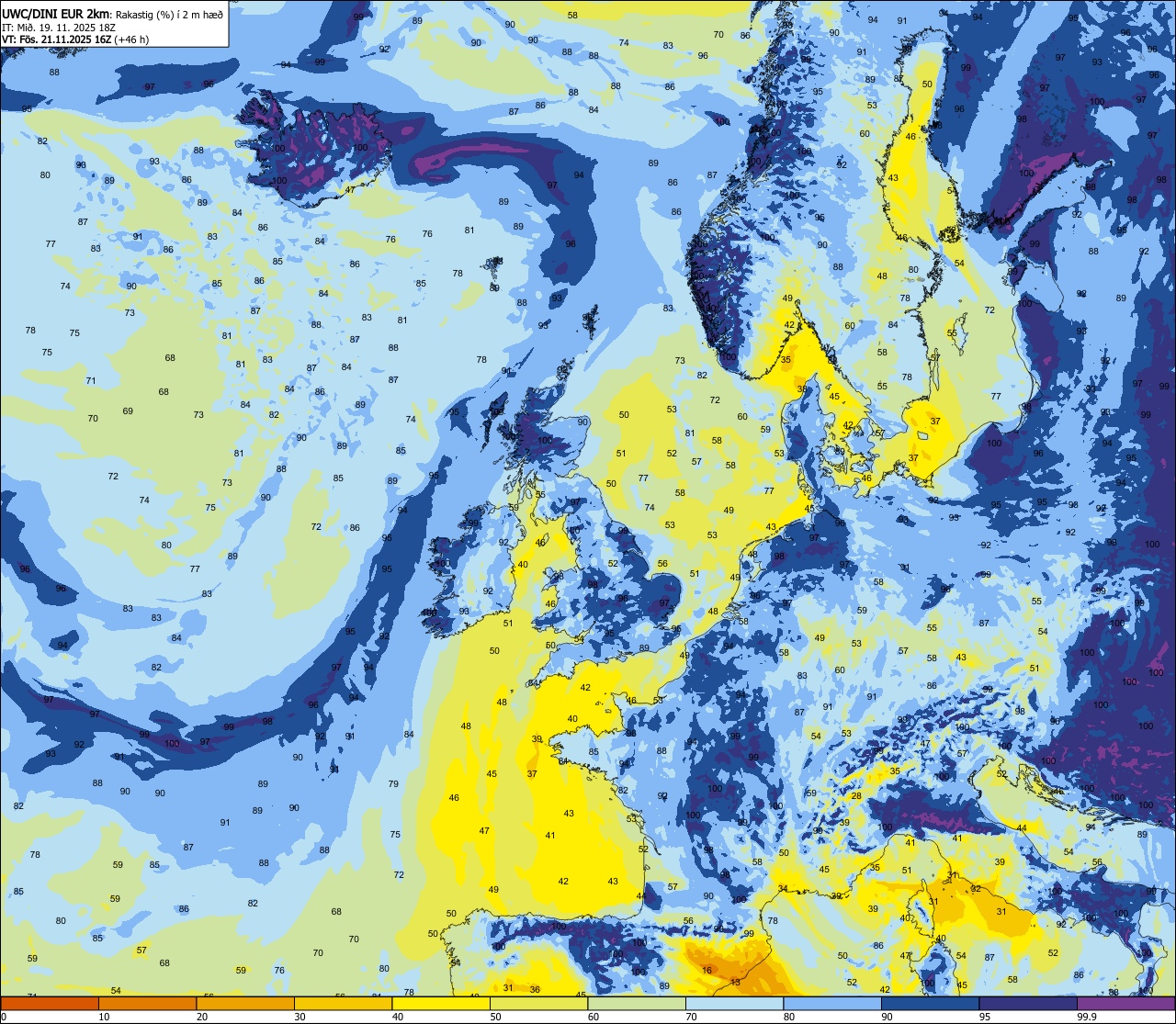This screenshot has width=1176, height=1024.
Task: Click the '99.9' legend tick label
Action: pos(1088,1017)
